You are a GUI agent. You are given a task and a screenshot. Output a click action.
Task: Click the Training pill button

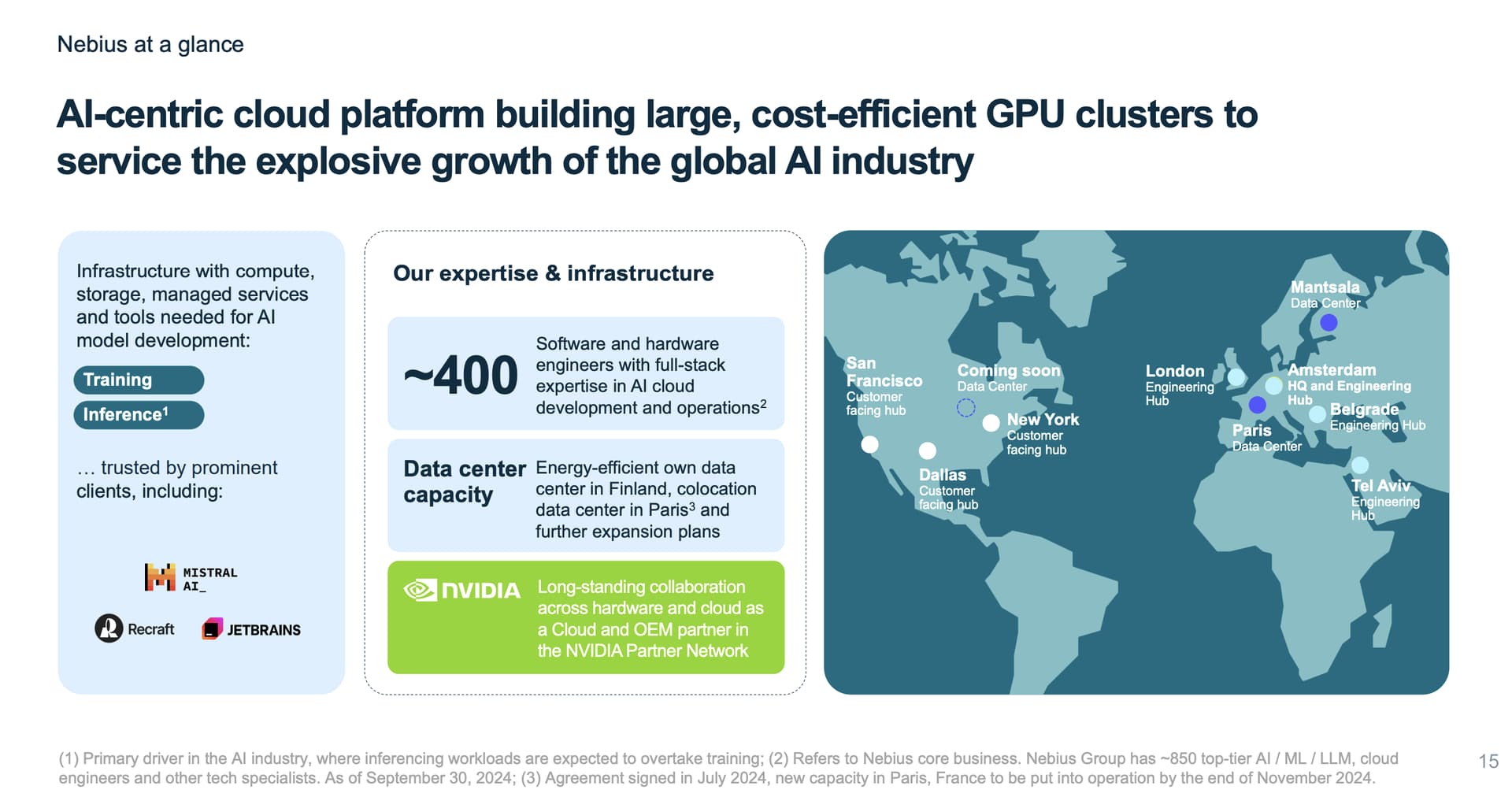coord(139,380)
